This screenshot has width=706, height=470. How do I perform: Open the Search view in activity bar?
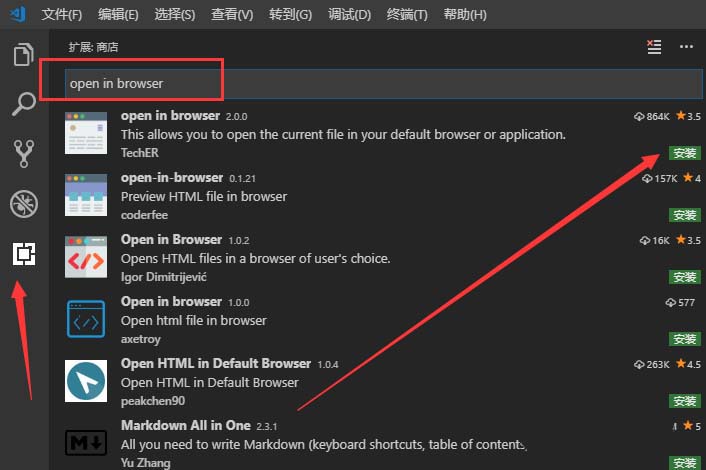pyautogui.click(x=23, y=104)
